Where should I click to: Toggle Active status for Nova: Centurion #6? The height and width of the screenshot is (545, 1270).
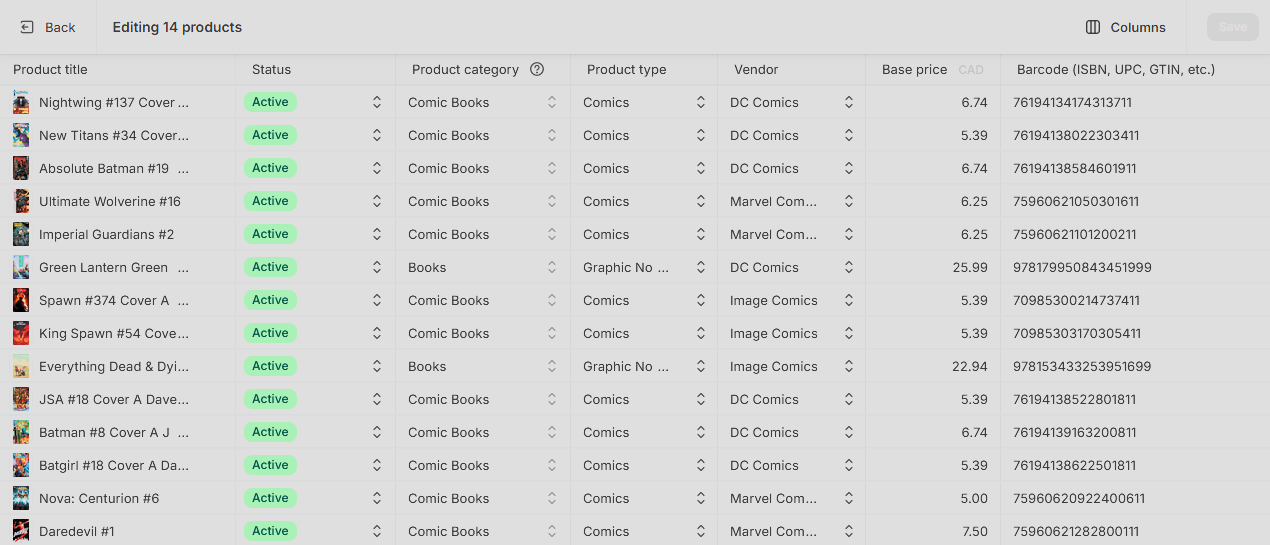click(x=270, y=498)
